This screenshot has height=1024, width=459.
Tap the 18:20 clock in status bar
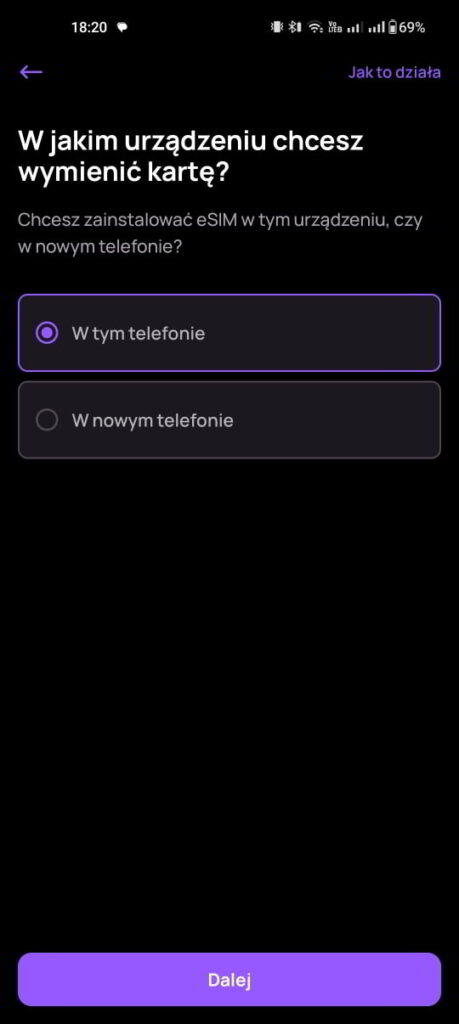(89, 27)
